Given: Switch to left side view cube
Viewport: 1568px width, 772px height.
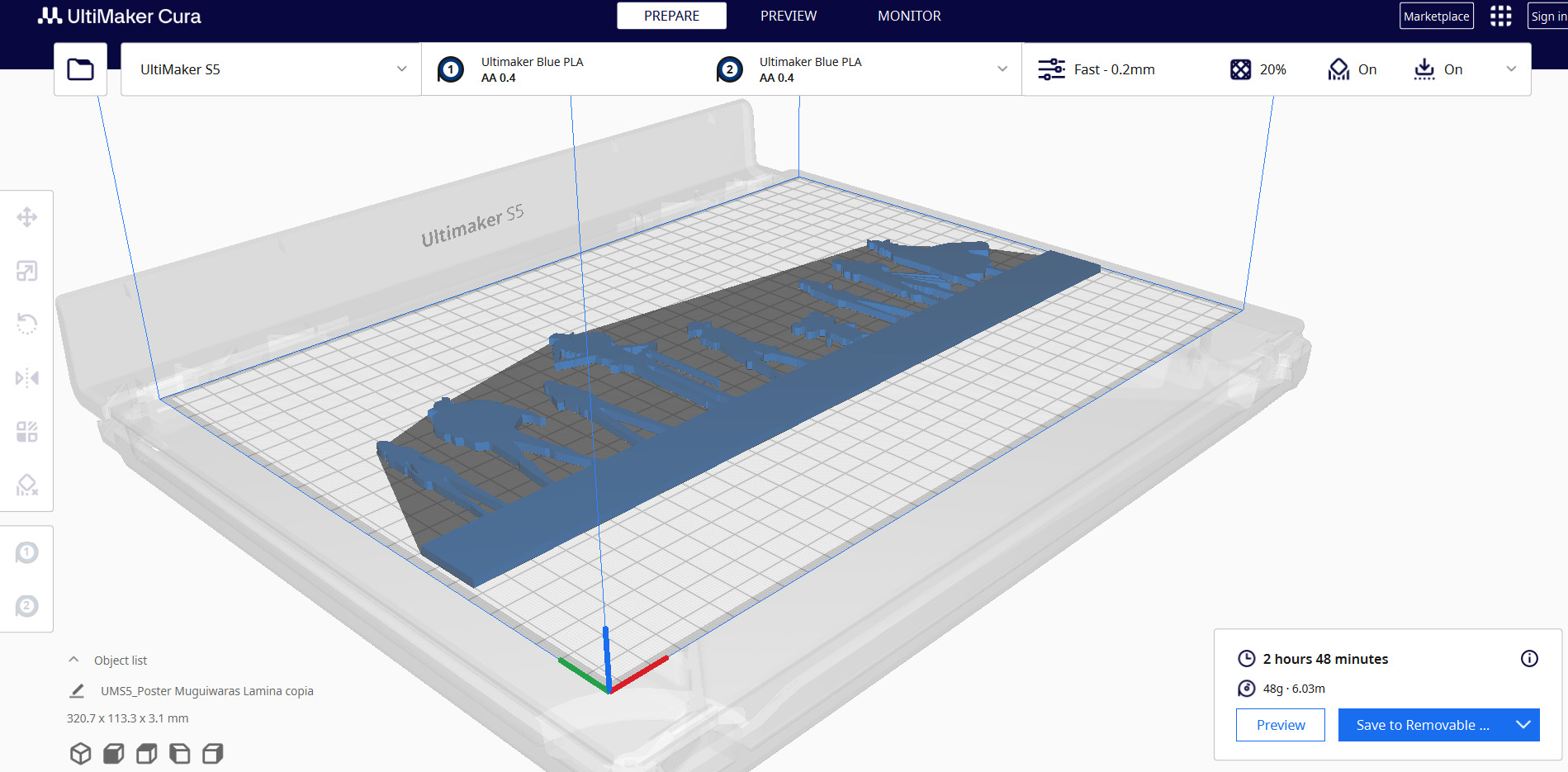Looking at the screenshot, I should (180, 753).
